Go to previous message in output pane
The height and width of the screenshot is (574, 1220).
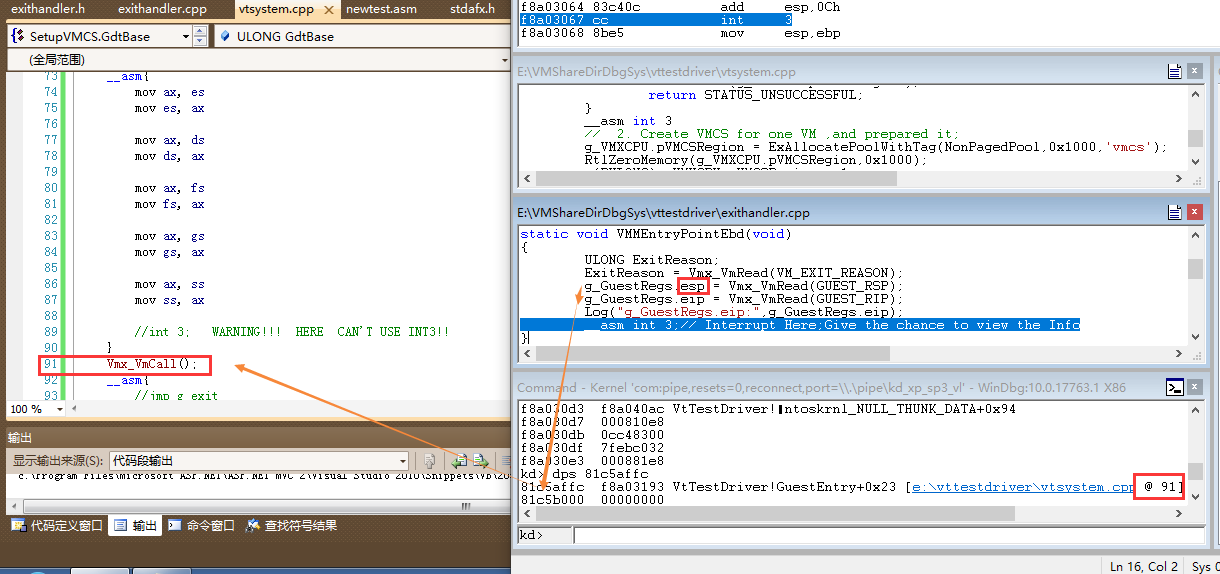460,460
